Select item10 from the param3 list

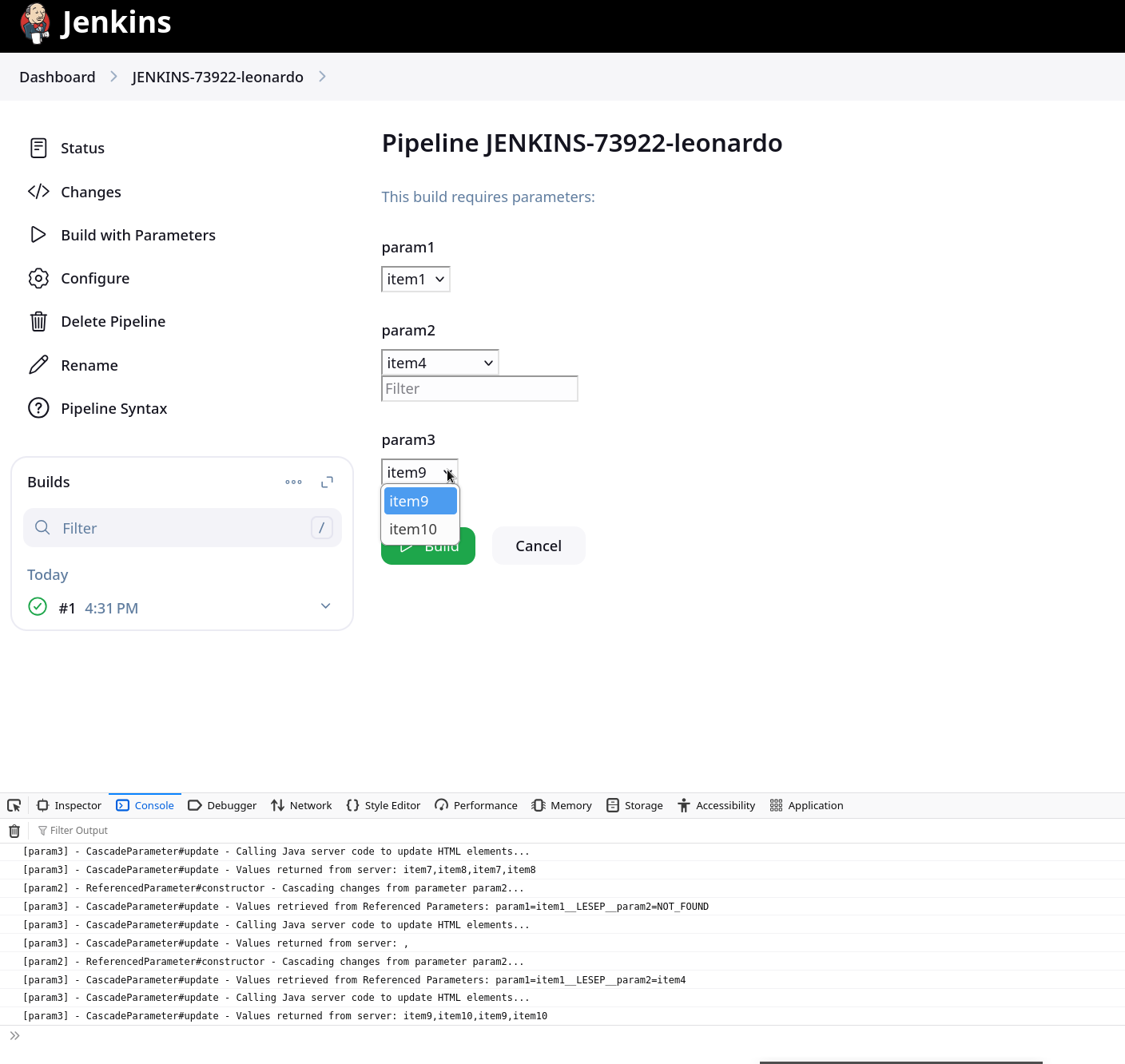pos(414,530)
